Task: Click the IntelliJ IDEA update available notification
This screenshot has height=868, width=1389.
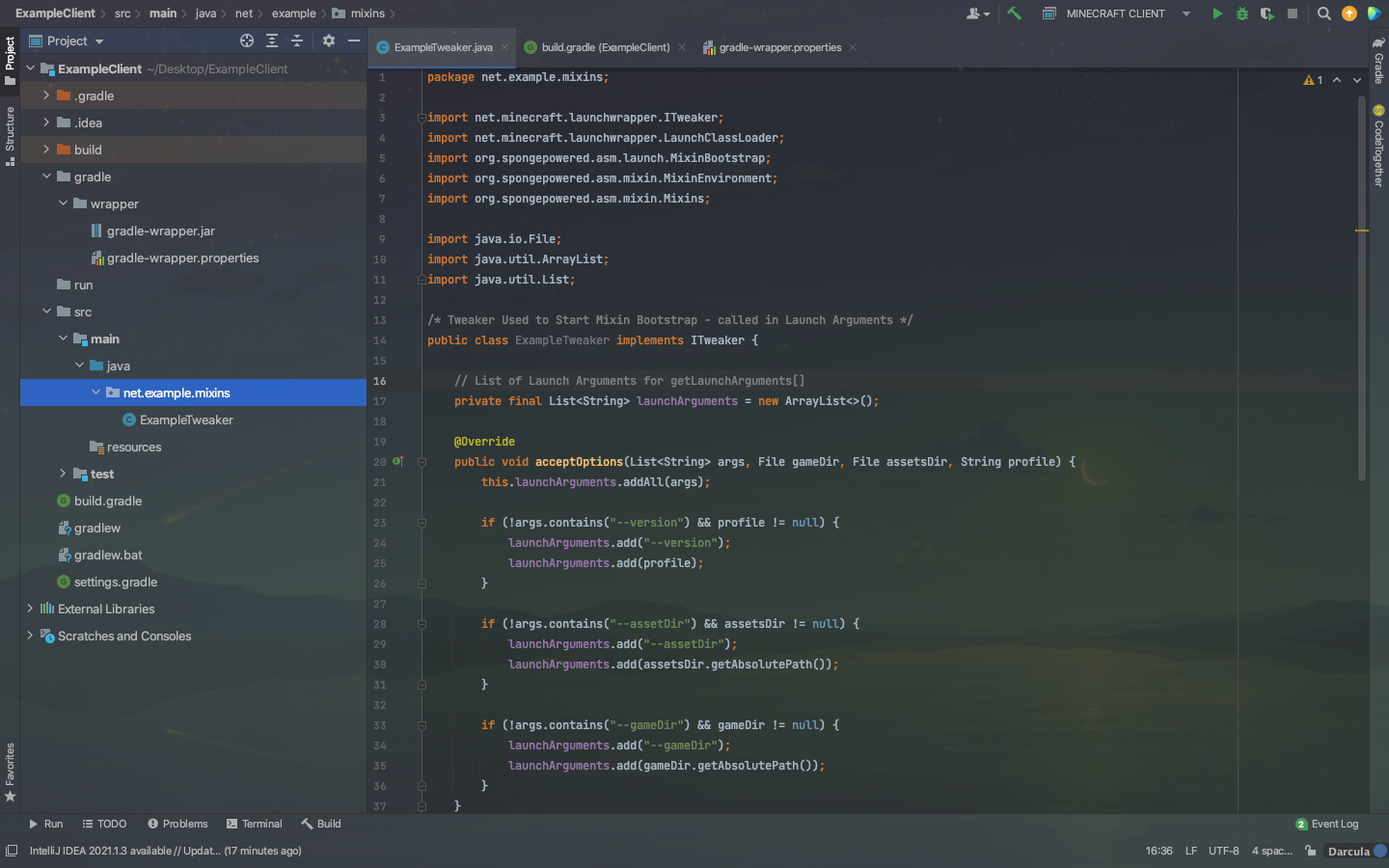Action: tap(165, 851)
